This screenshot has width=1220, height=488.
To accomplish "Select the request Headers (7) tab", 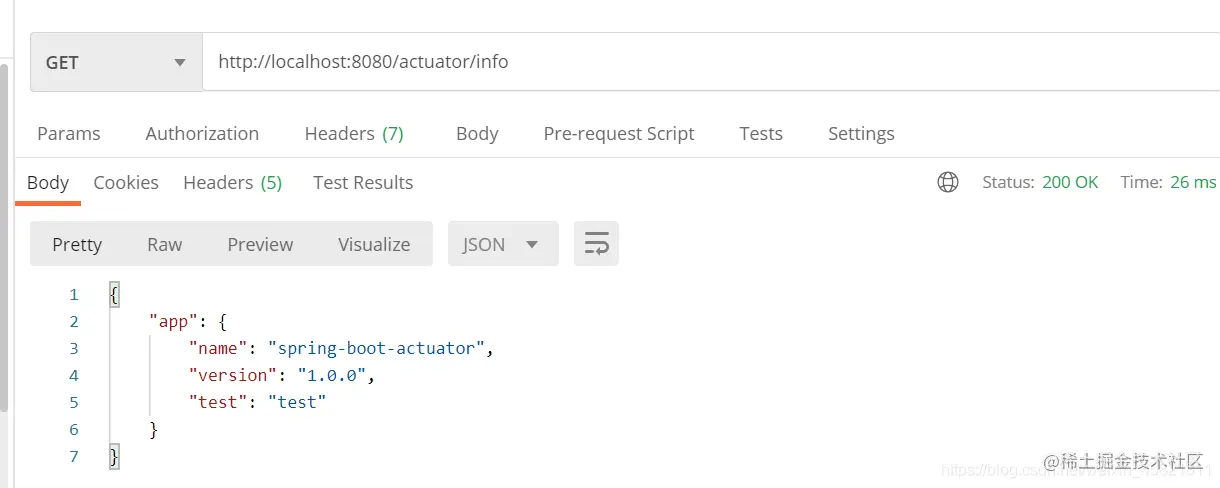I will [354, 133].
